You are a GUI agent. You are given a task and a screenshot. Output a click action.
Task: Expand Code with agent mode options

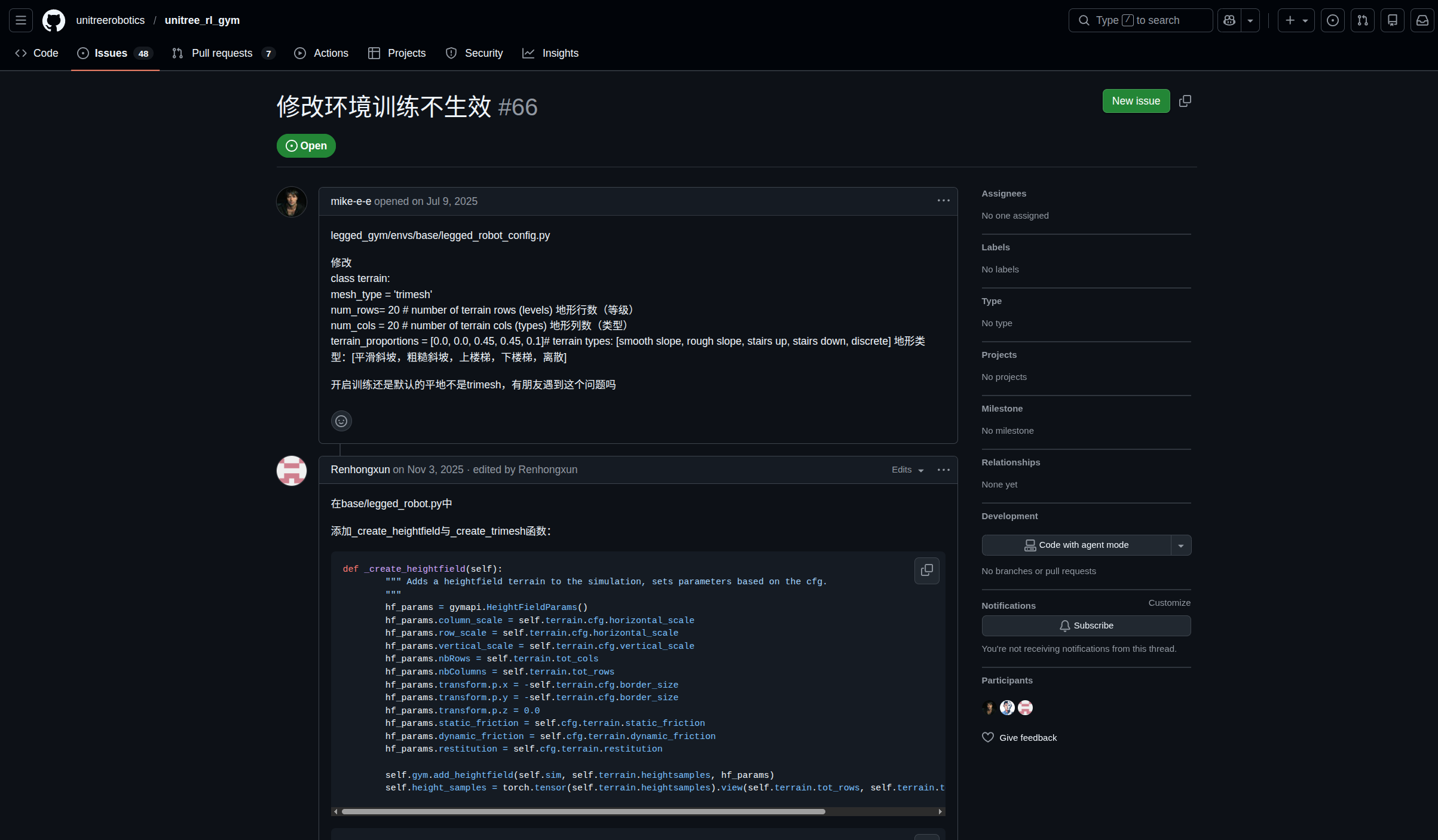click(1180, 545)
